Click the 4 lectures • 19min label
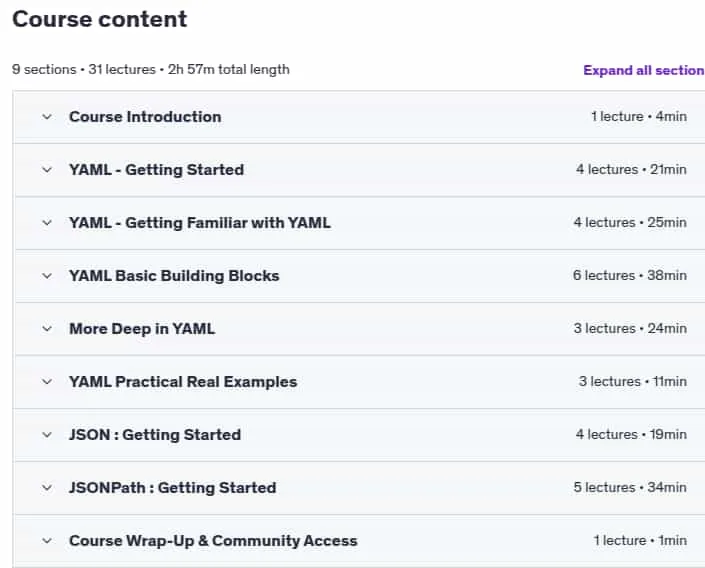 [x=631, y=434]
